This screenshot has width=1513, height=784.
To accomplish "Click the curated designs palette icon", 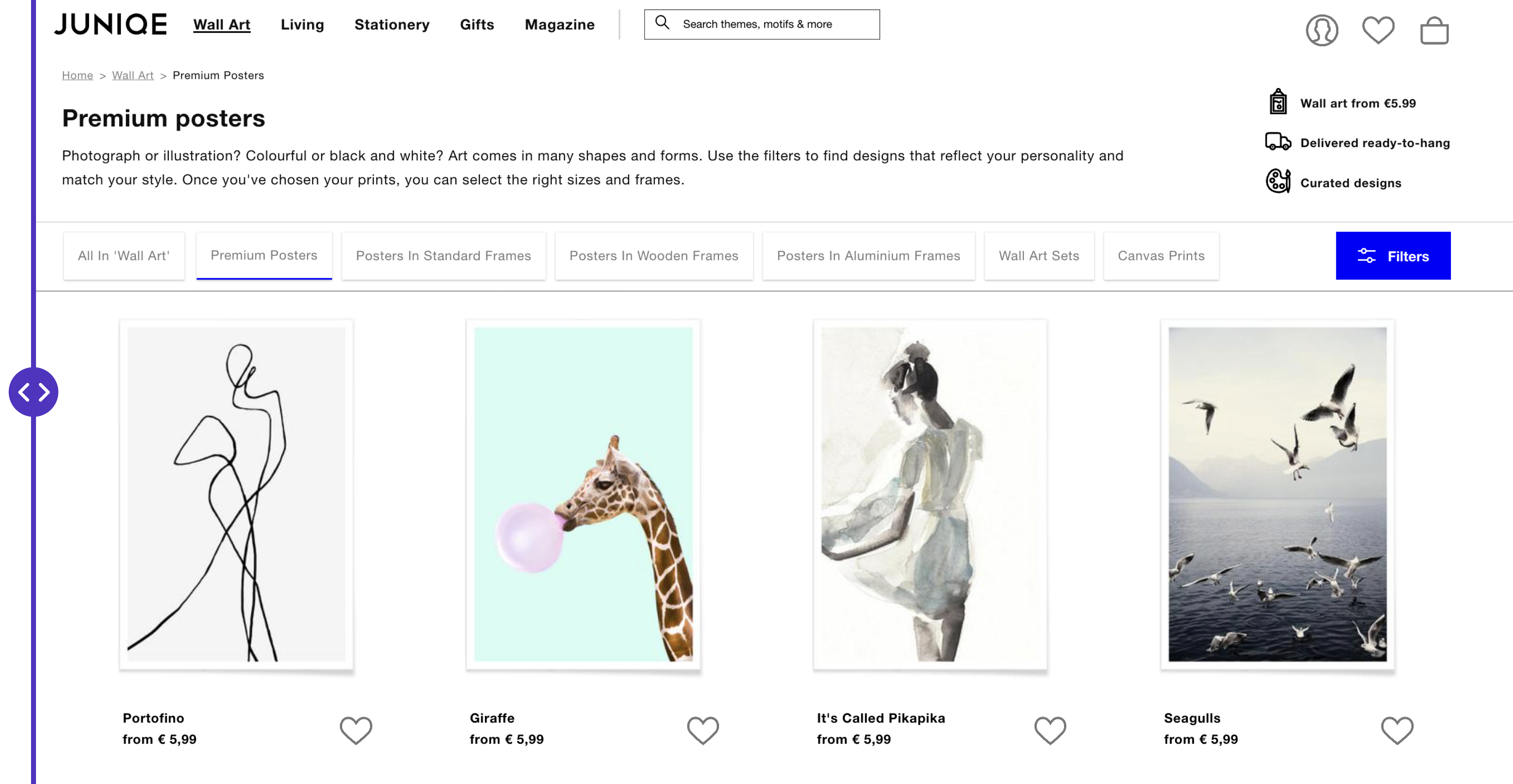I will click(1278, 182).
